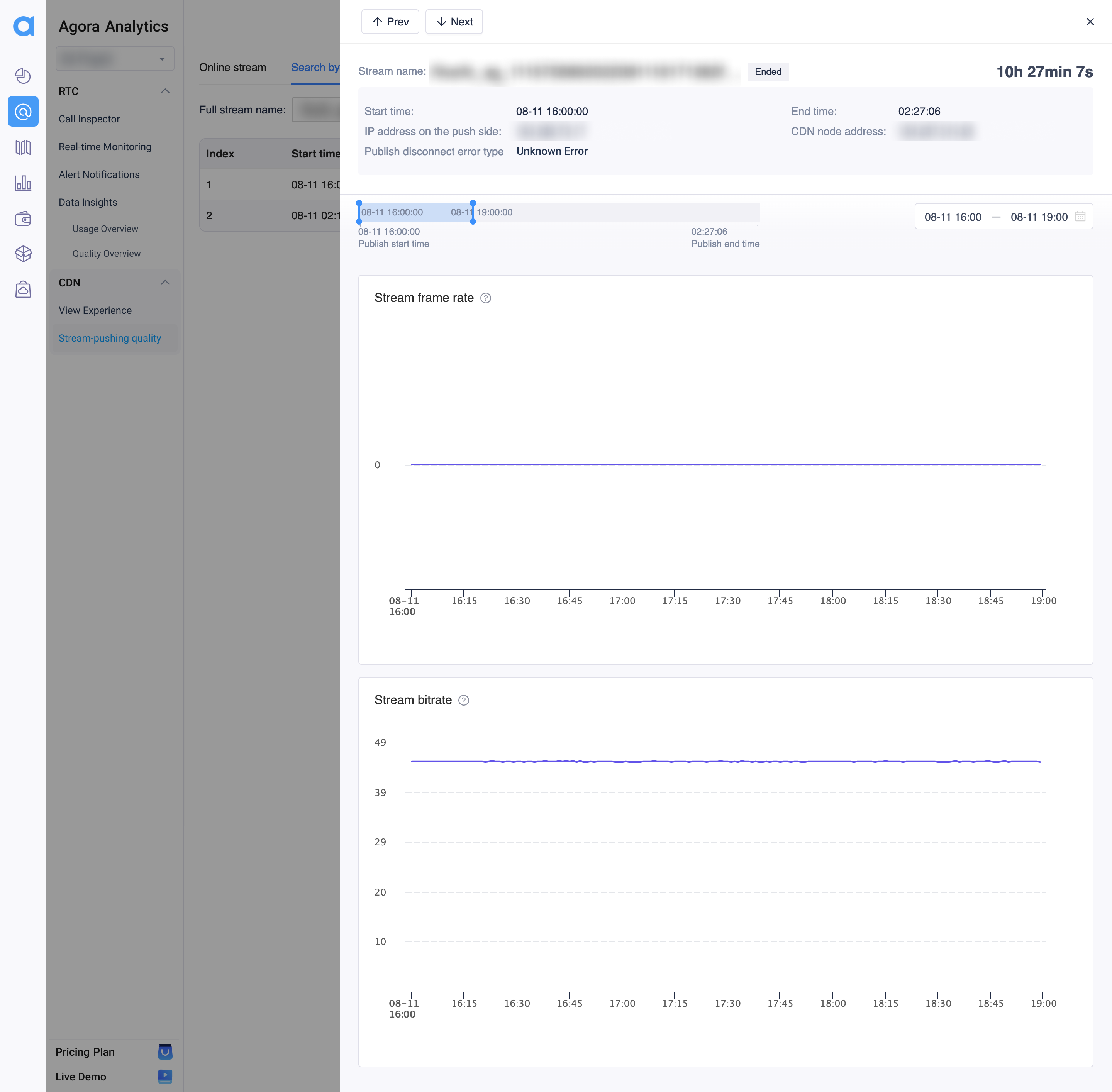Close the stream detail panel

[x=1090, y=22]
